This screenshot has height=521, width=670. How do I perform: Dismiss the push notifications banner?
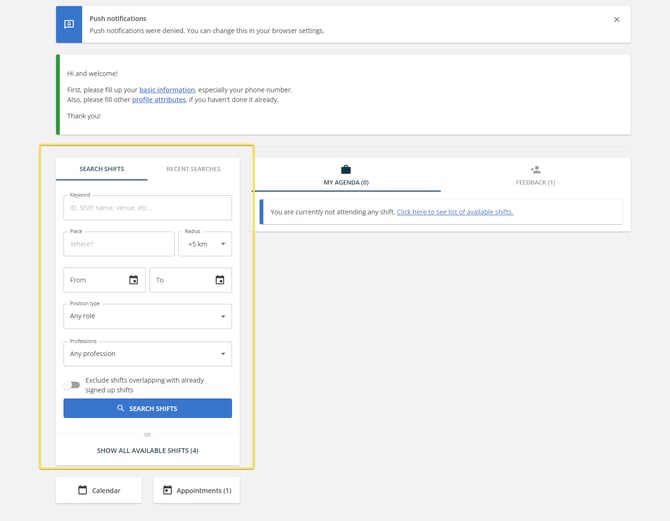point(616,19)
